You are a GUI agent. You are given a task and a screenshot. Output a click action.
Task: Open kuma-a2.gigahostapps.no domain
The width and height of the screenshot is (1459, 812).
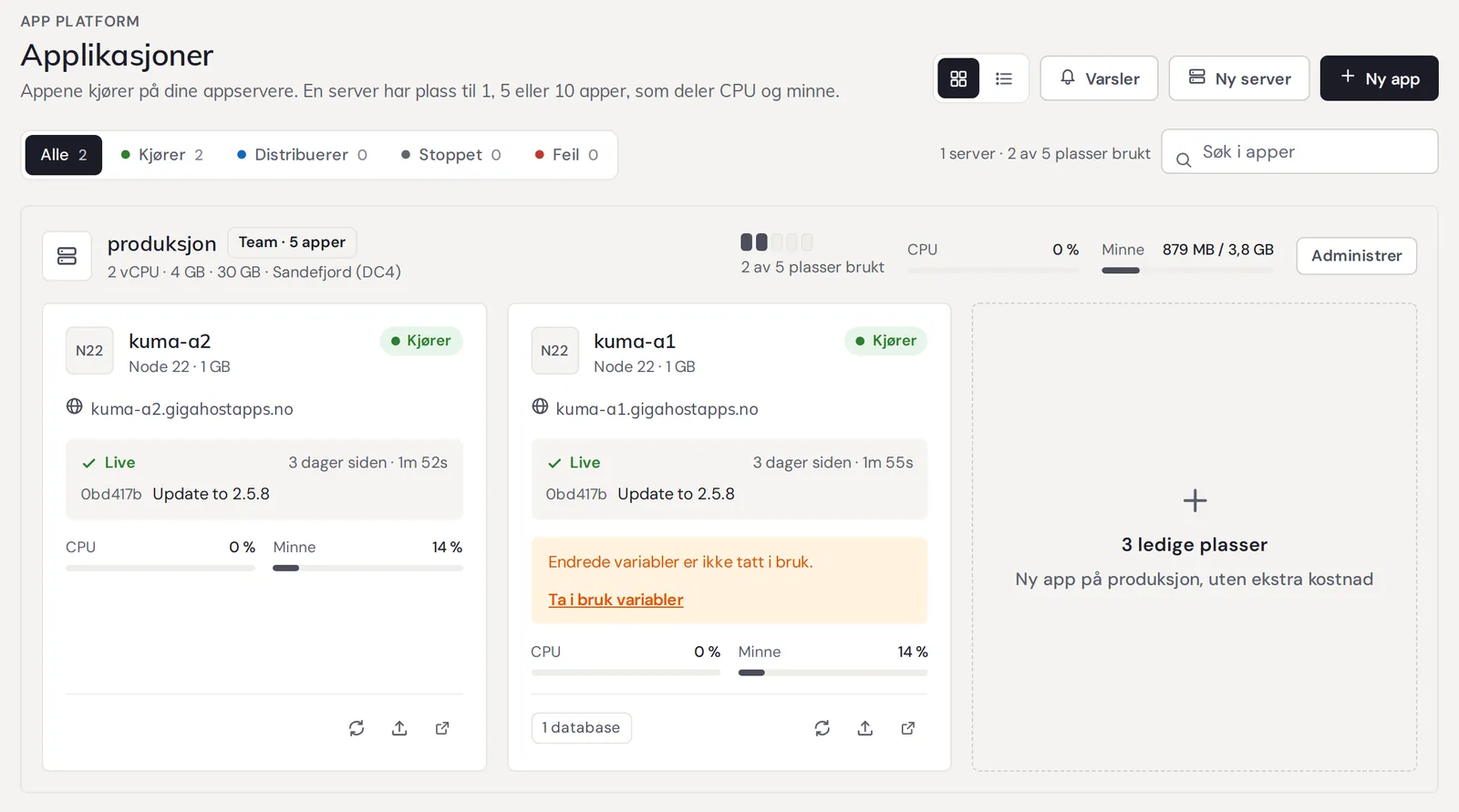tap(191, 409)
